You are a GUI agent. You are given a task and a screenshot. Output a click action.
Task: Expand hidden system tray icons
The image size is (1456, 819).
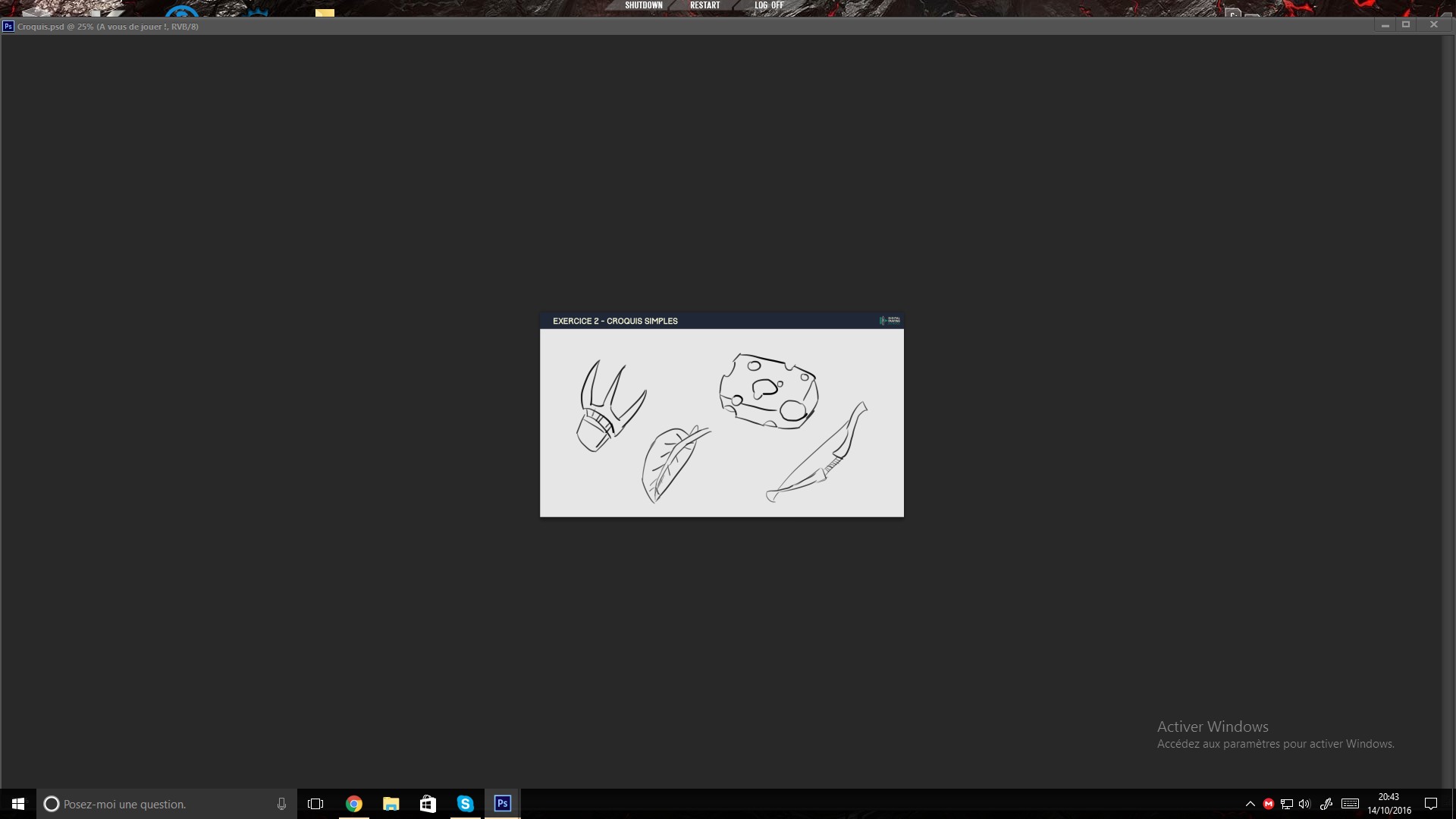pos(1250,804)
